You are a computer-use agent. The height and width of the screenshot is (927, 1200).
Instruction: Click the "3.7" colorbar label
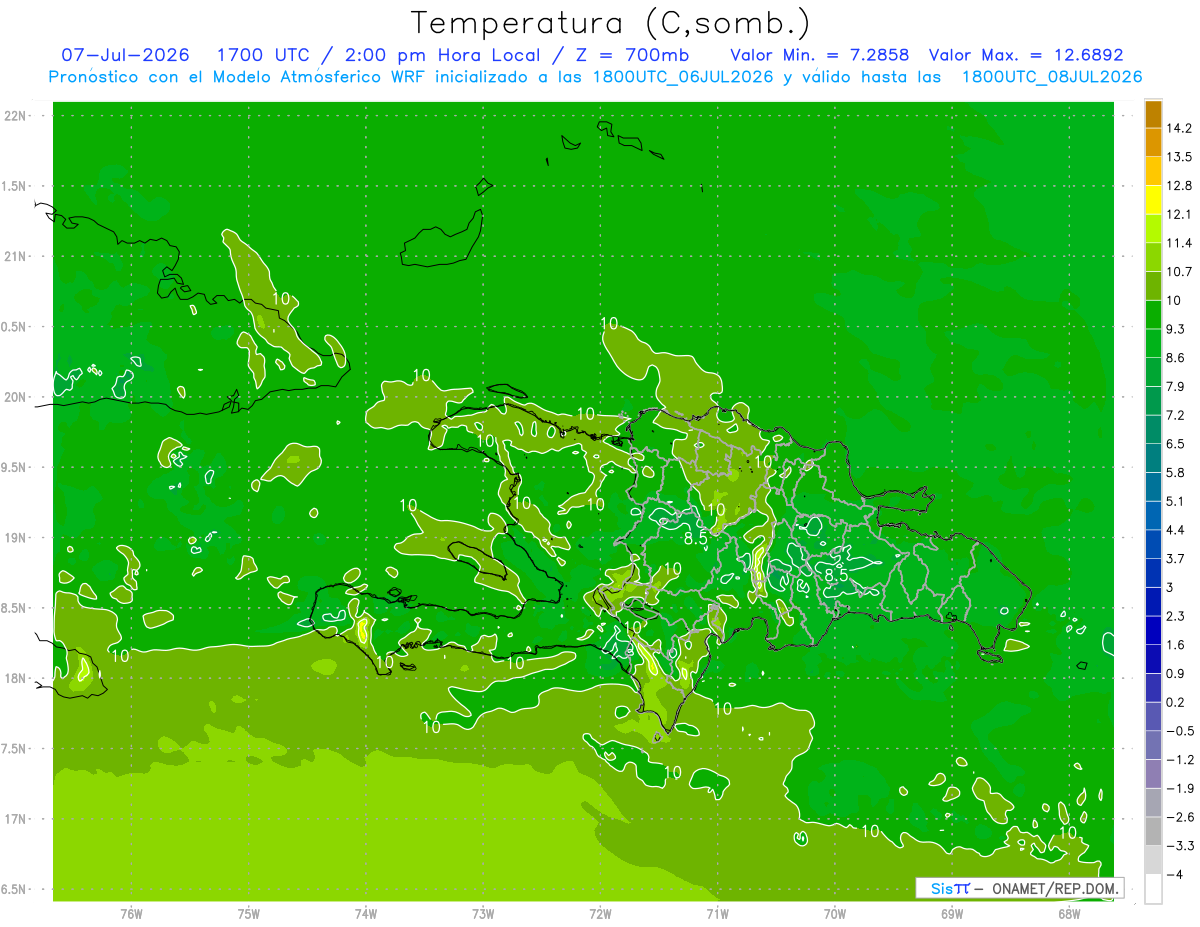point(1176,559)
